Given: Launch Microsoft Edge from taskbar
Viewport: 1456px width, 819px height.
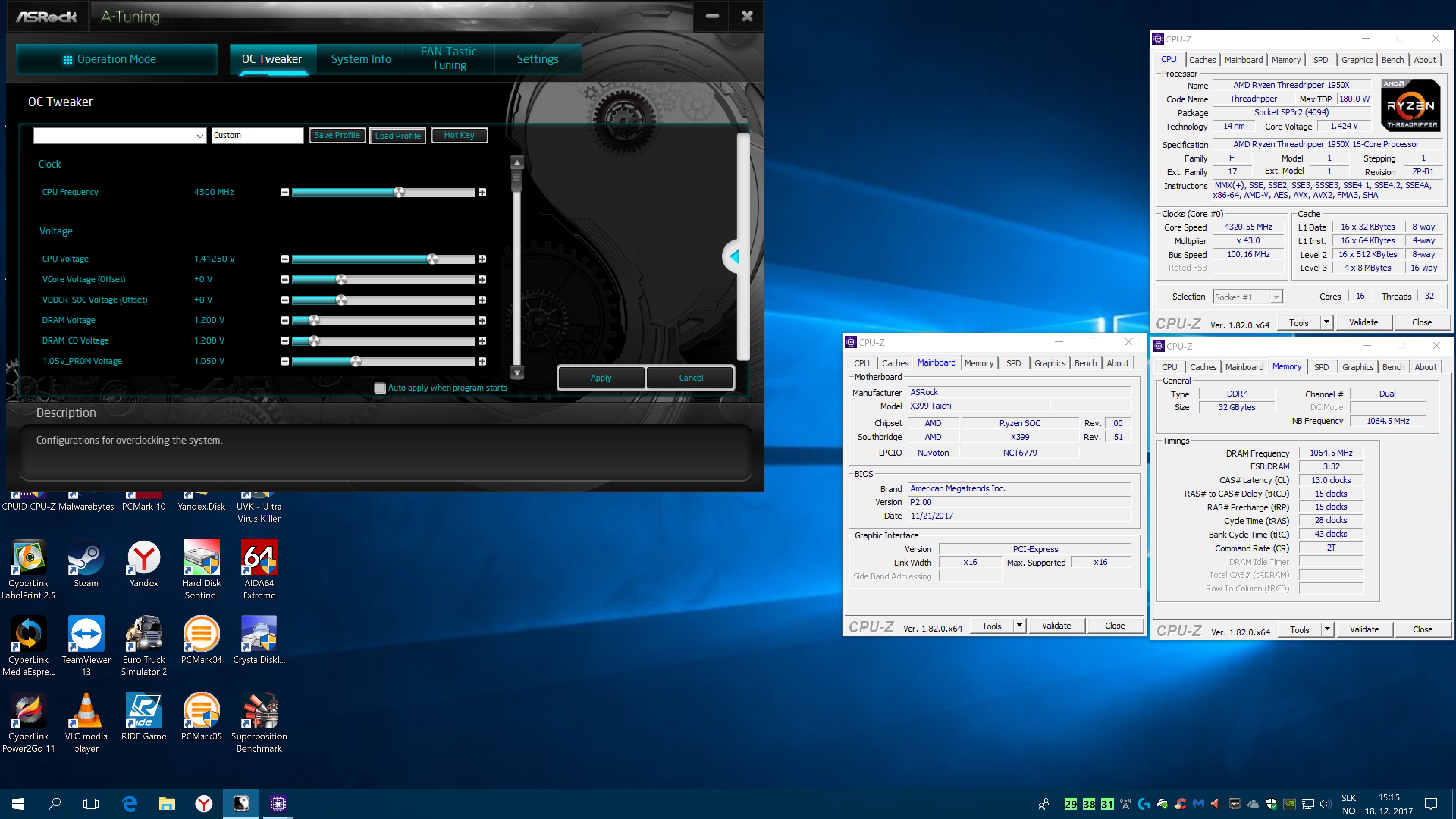Looking at the screenshot, I should pyautogui.click(x=129, y=804).
